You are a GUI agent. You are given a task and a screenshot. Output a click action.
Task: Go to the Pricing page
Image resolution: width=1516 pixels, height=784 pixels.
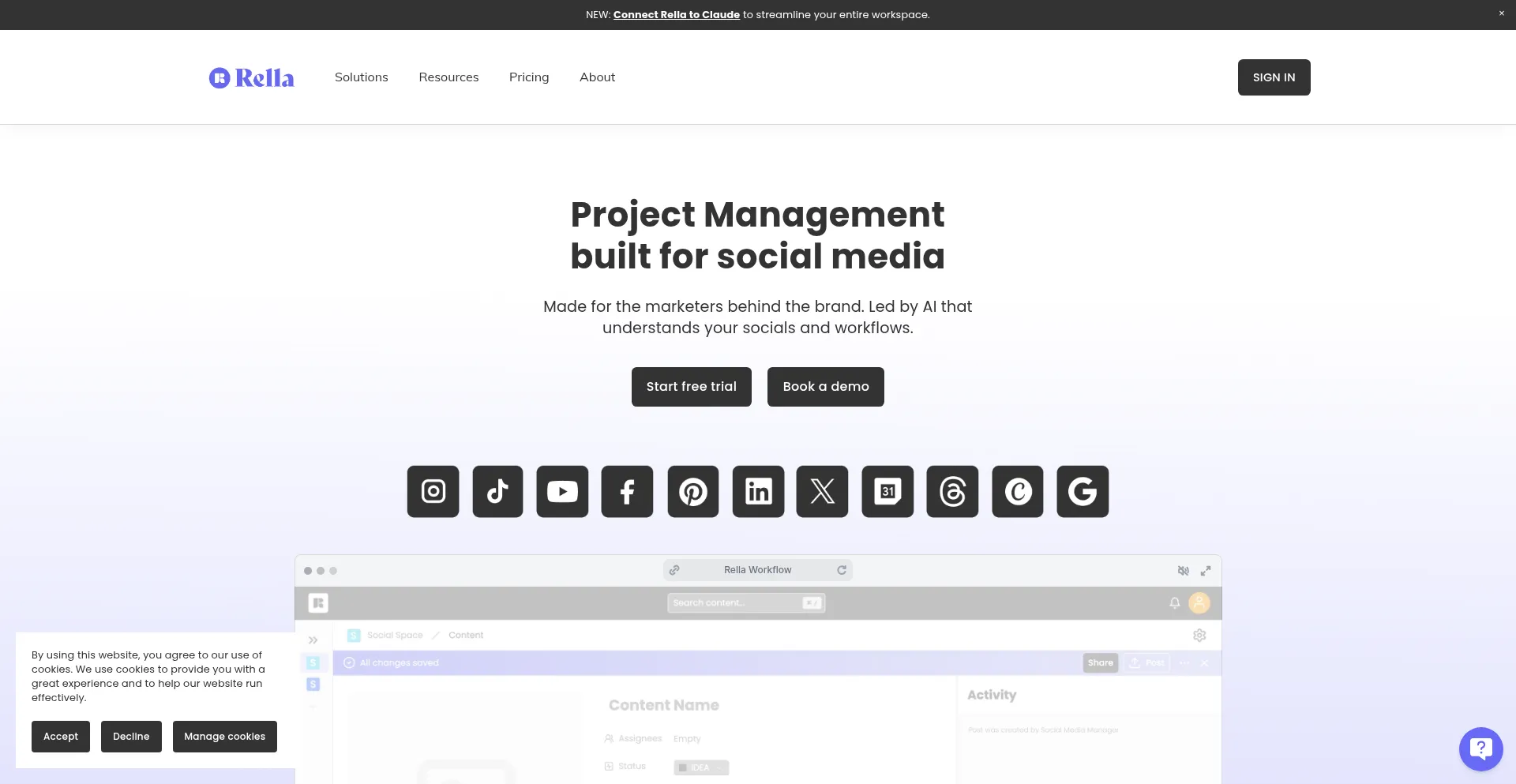529,77
